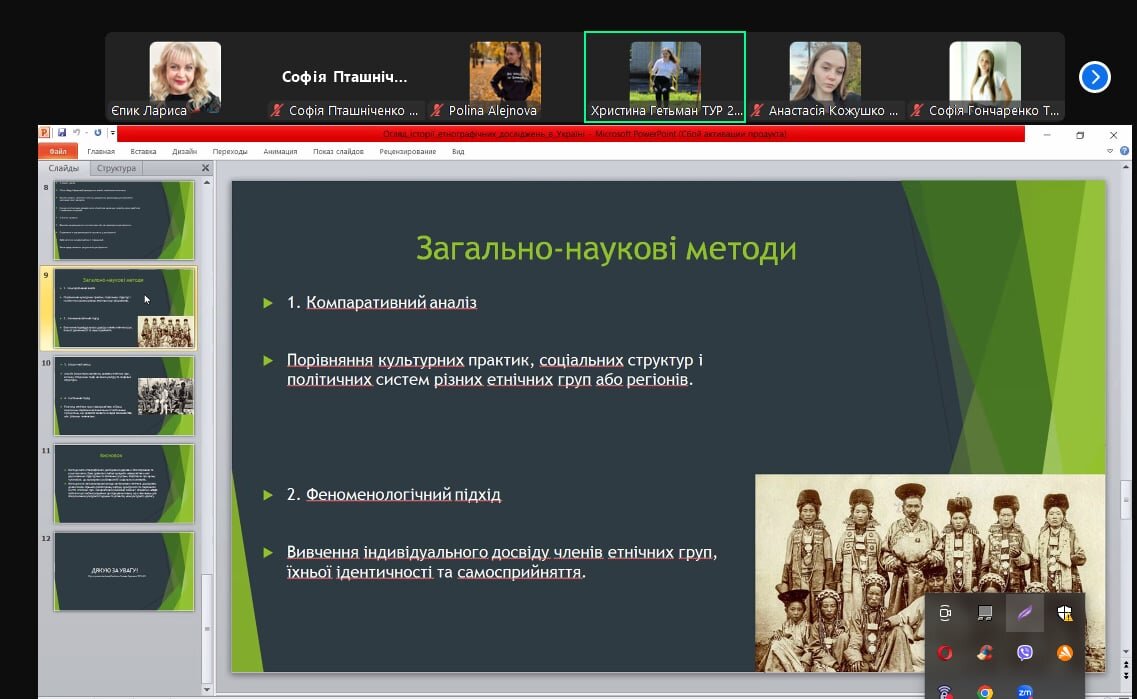Click the Opera icon in tray popup
Viewport: 1137px width, 699px height.
point(944,653)
